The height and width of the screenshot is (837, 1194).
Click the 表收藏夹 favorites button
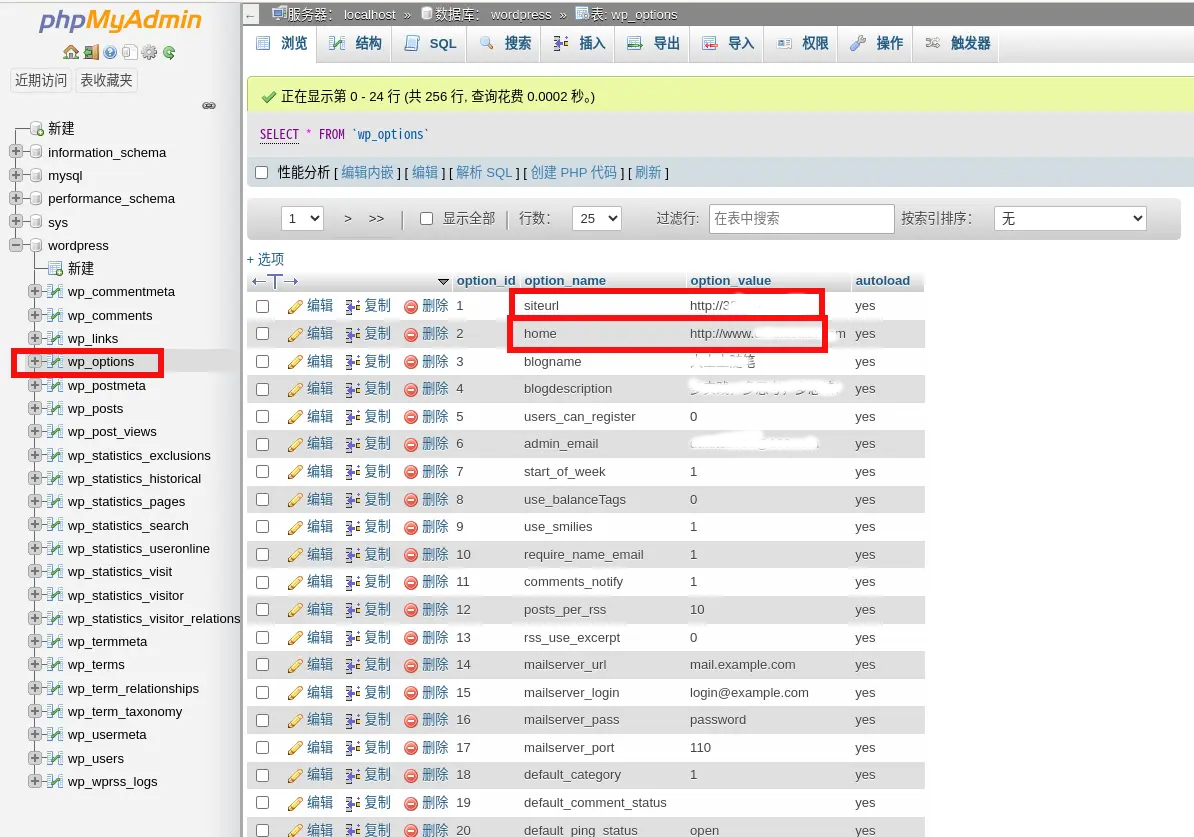click(x=106, y=80)
